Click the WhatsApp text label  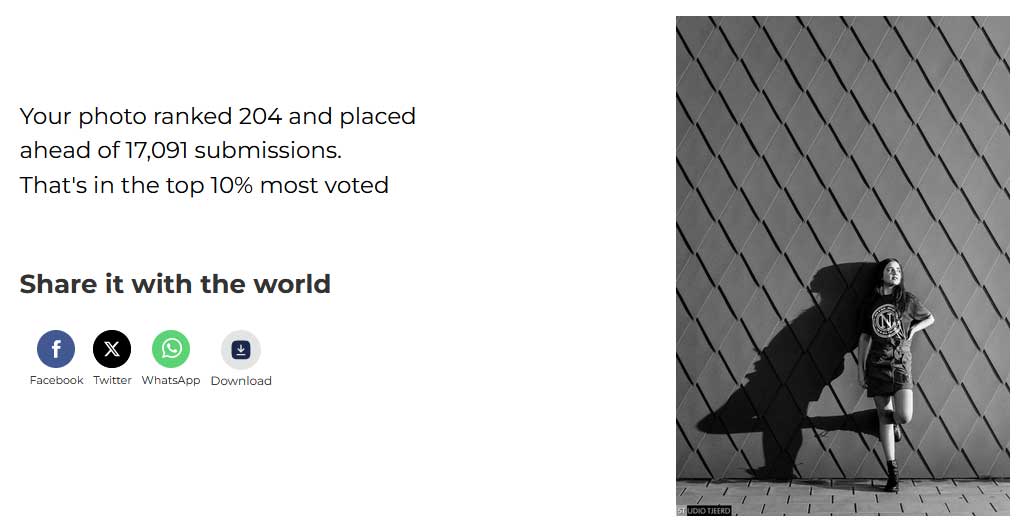coord(171,381)
